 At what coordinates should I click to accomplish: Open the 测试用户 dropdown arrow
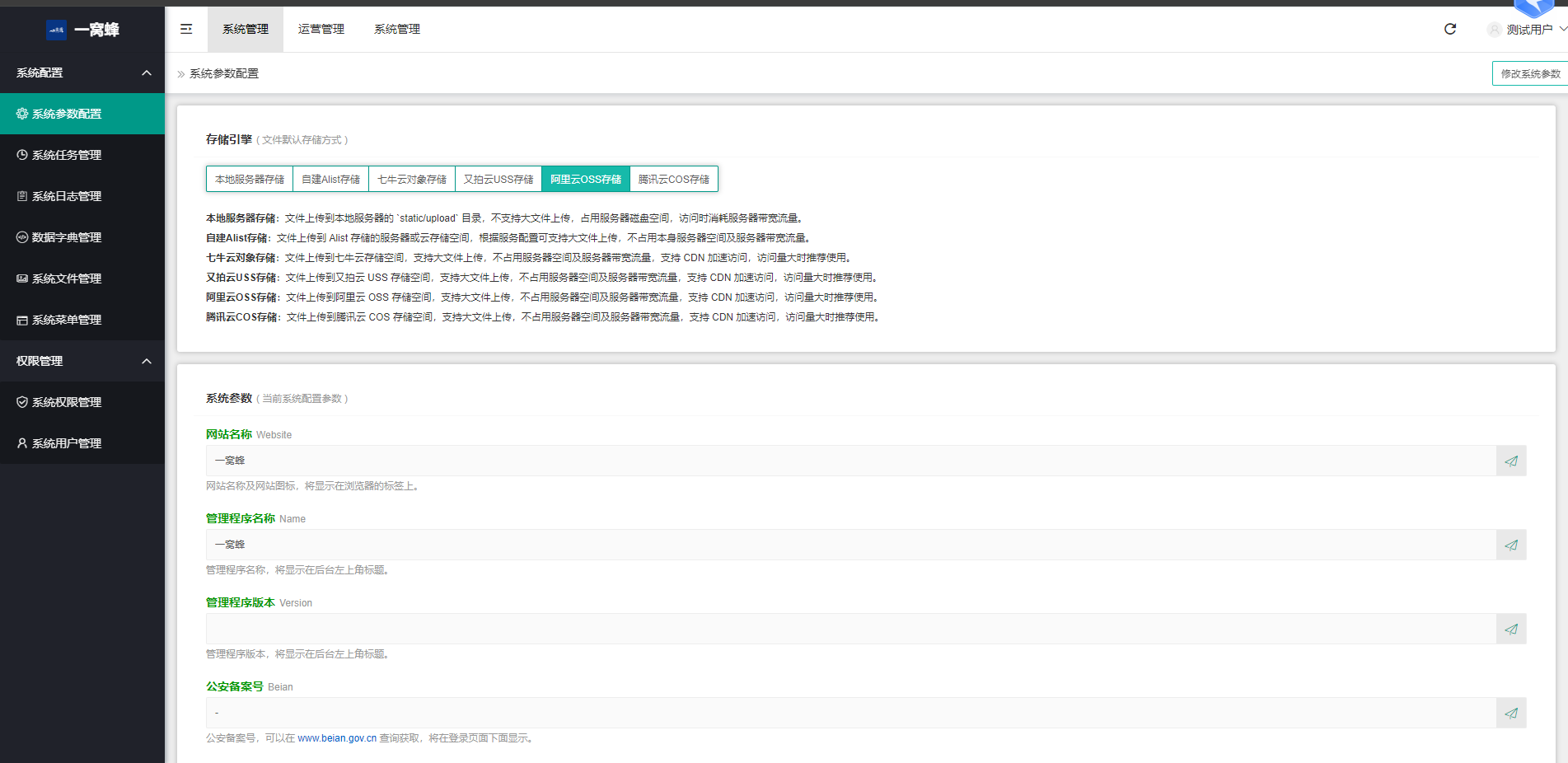pyautogui.click(x=1562, y=29)
